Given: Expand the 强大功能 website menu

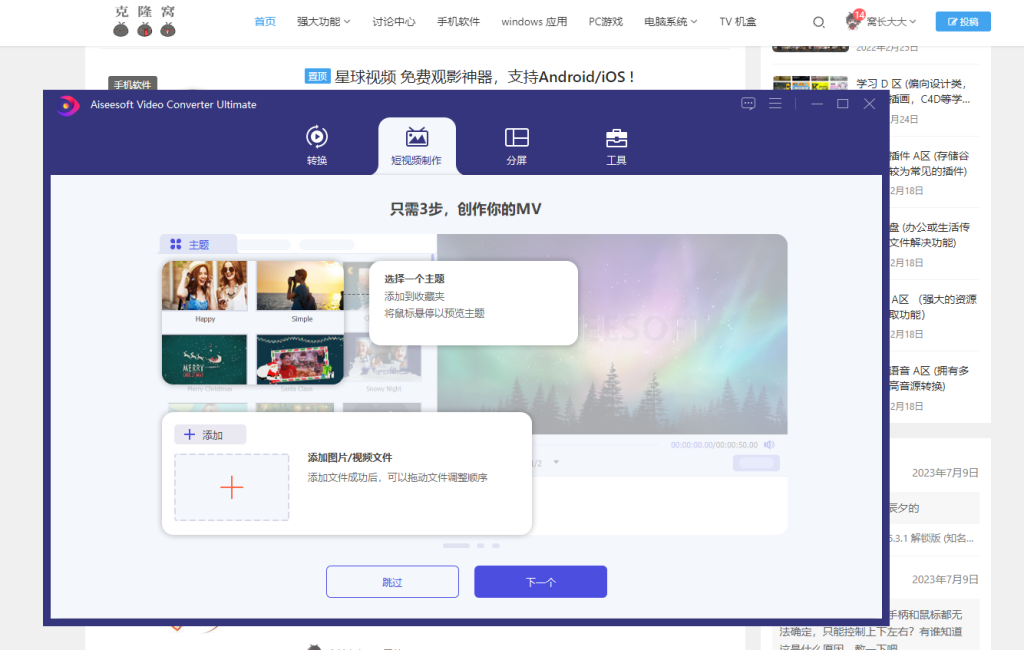Looking at the screenshot, I should (x=324, y=22).
